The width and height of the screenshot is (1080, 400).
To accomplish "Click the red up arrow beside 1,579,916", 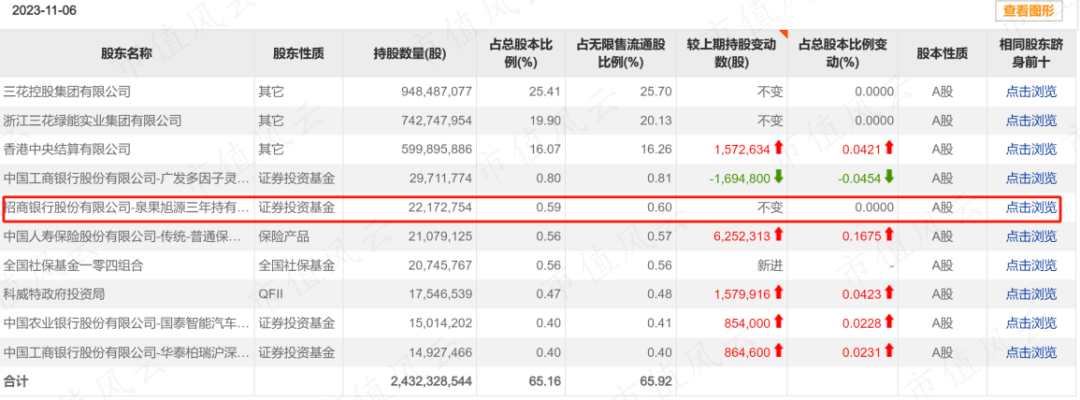I will (779, 294).
